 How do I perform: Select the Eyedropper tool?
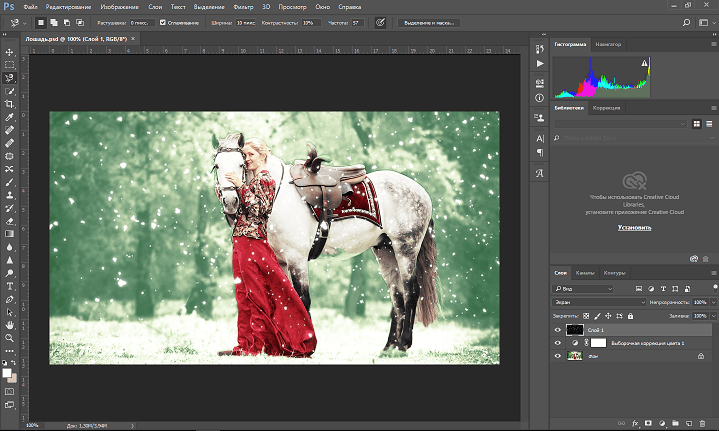coord(9,117)
